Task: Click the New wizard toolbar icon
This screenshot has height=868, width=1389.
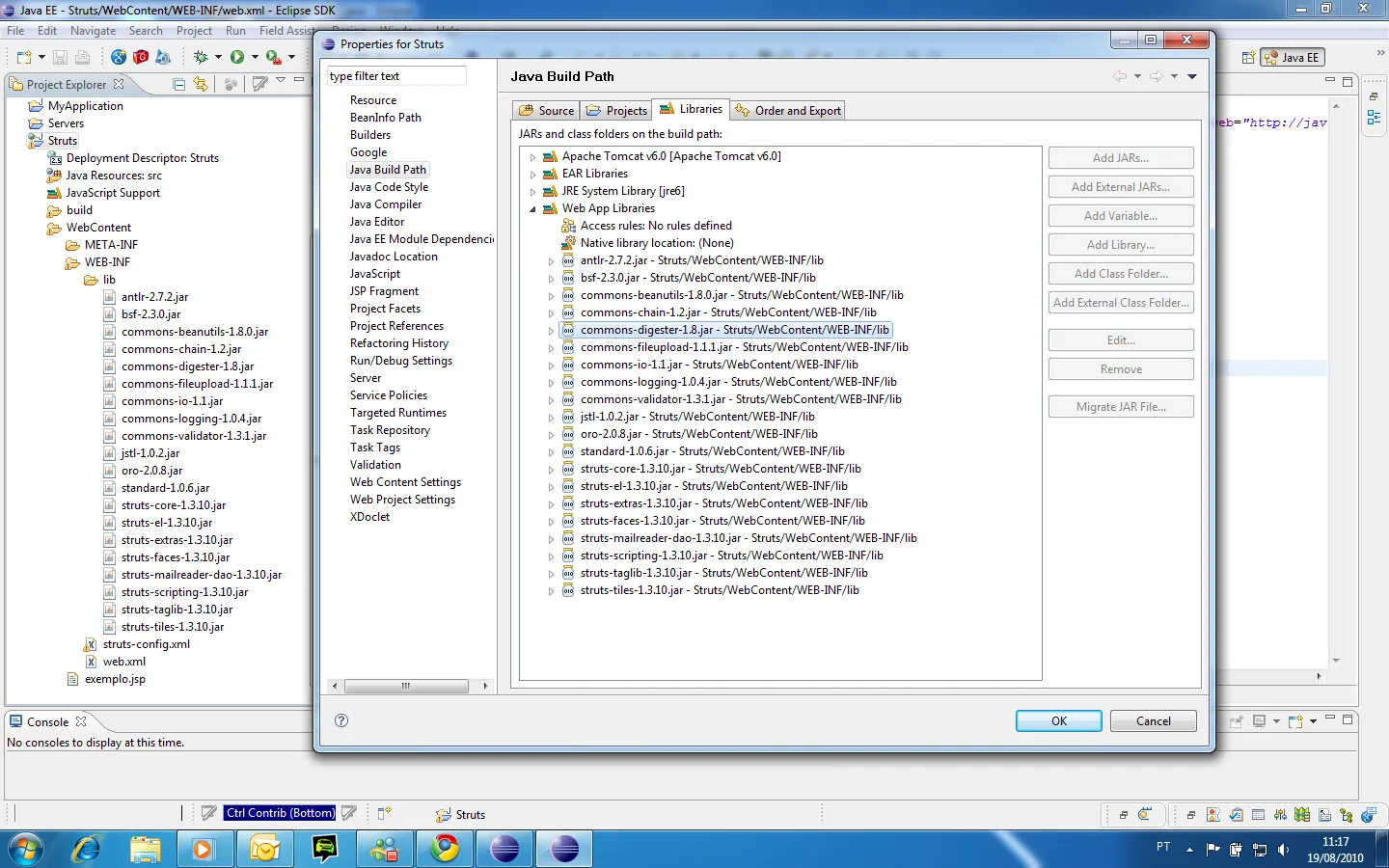Action: click(x=23, y=58)
